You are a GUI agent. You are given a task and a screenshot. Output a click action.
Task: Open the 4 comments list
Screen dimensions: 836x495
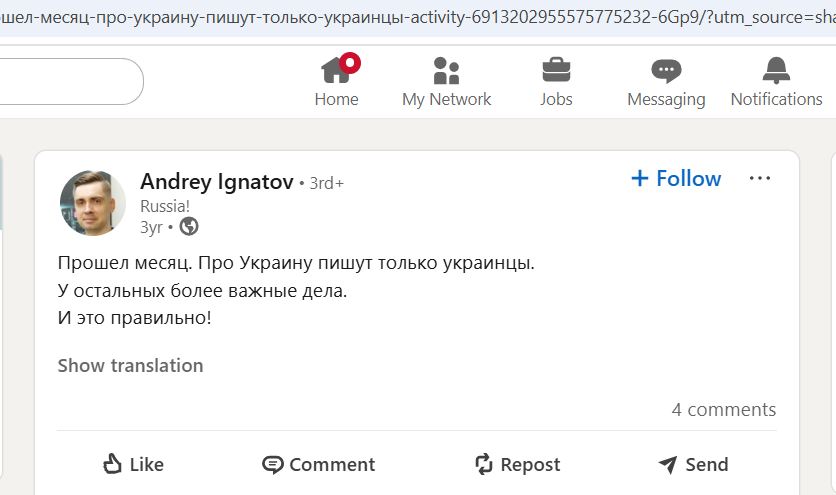[x=724, y=409]
